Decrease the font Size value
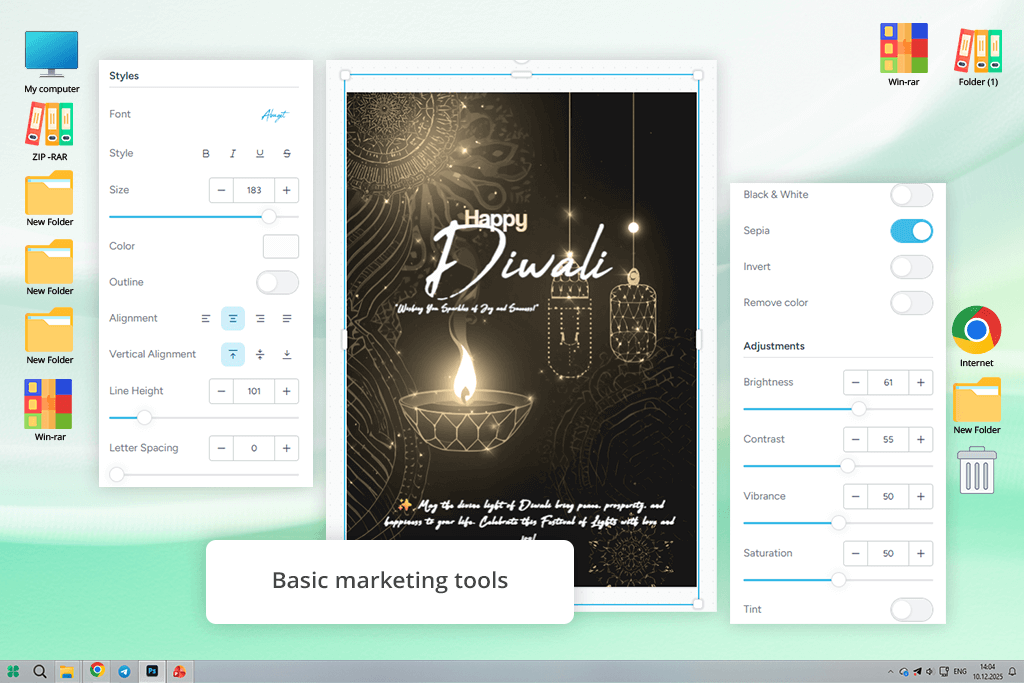Screen dimensions: 1024x683 (x=221, y=190)
